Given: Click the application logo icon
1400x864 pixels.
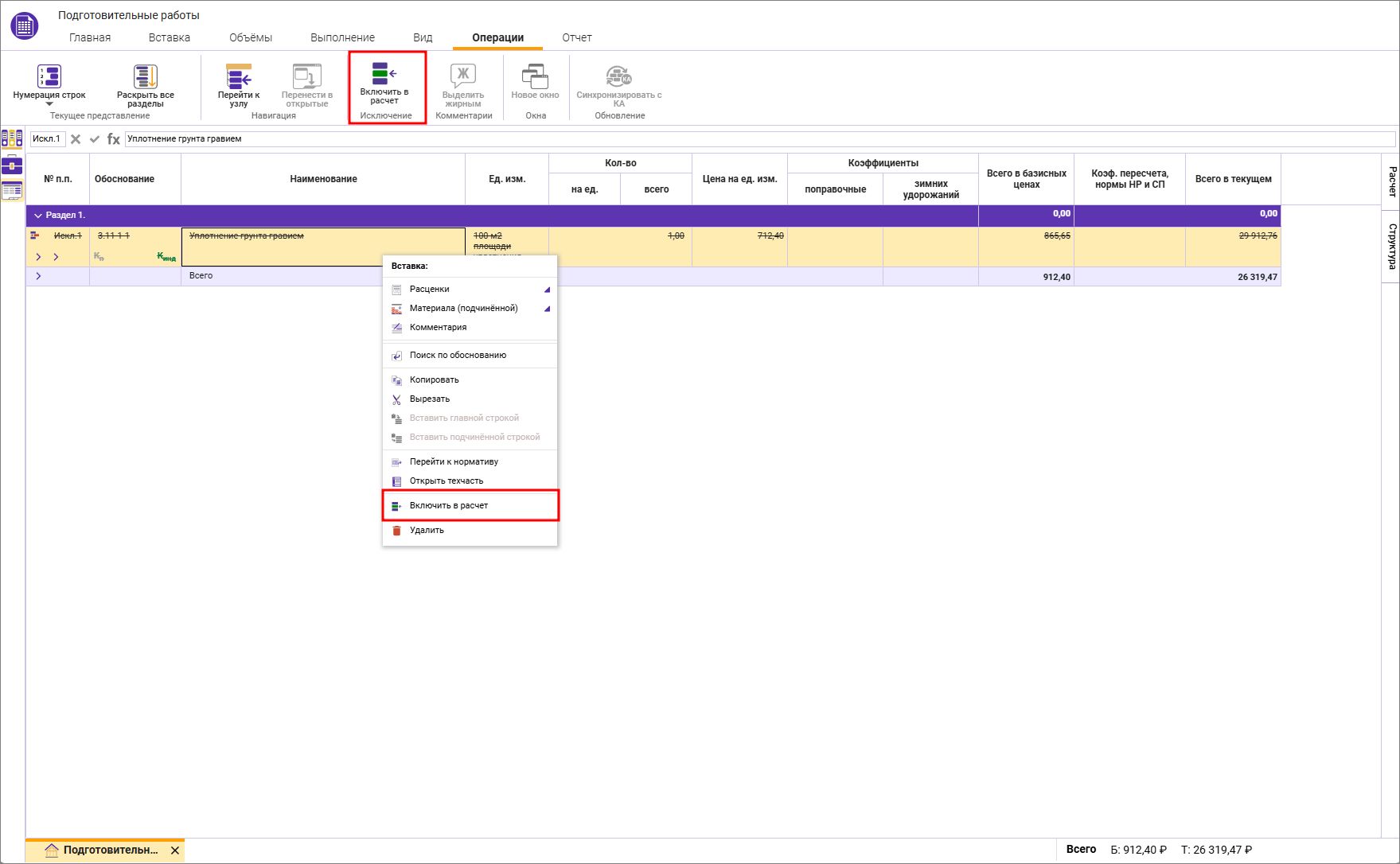Looking at the screenshot, I should click(x=24, y=25).
